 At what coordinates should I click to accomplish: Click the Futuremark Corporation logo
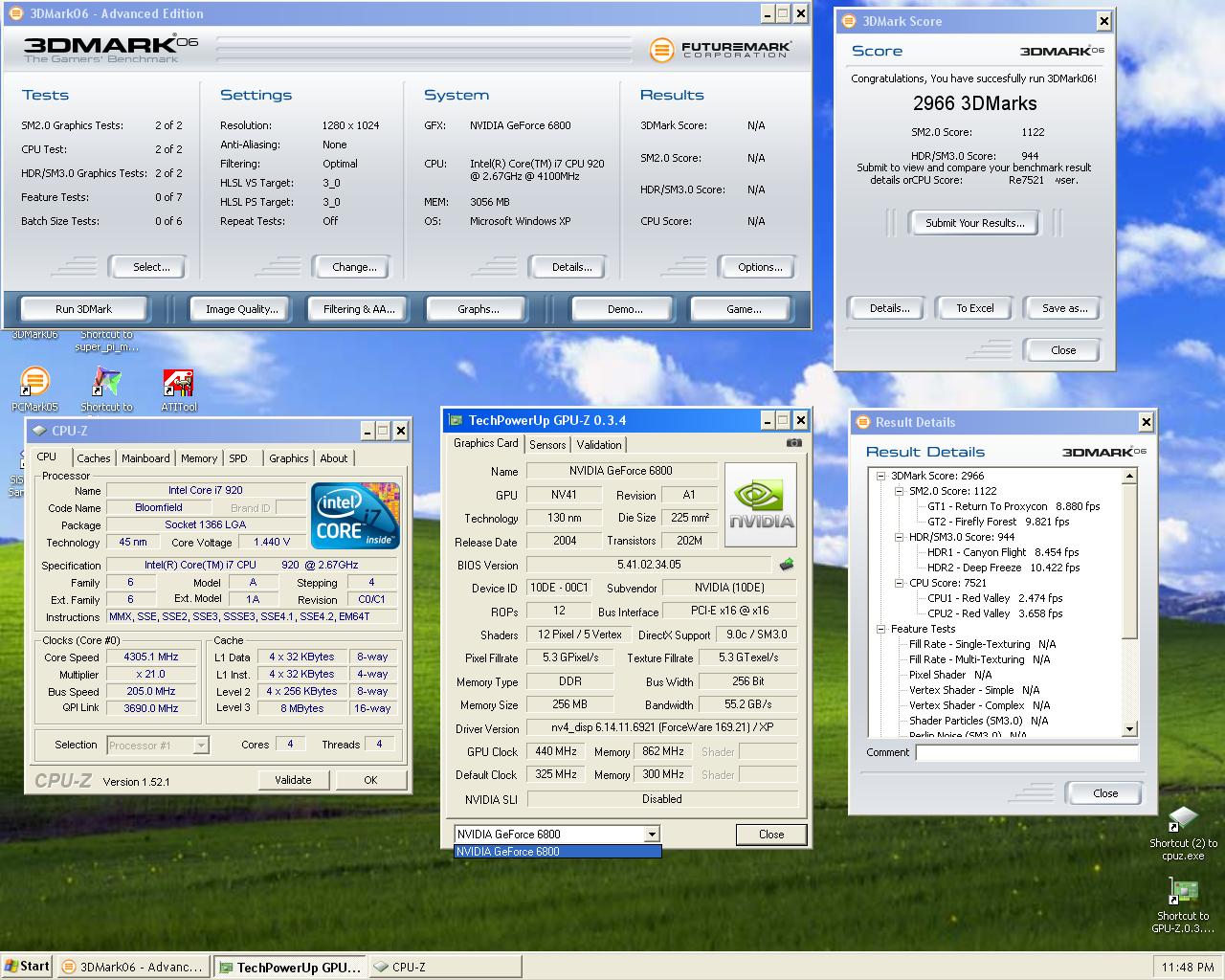coord(720,50)
